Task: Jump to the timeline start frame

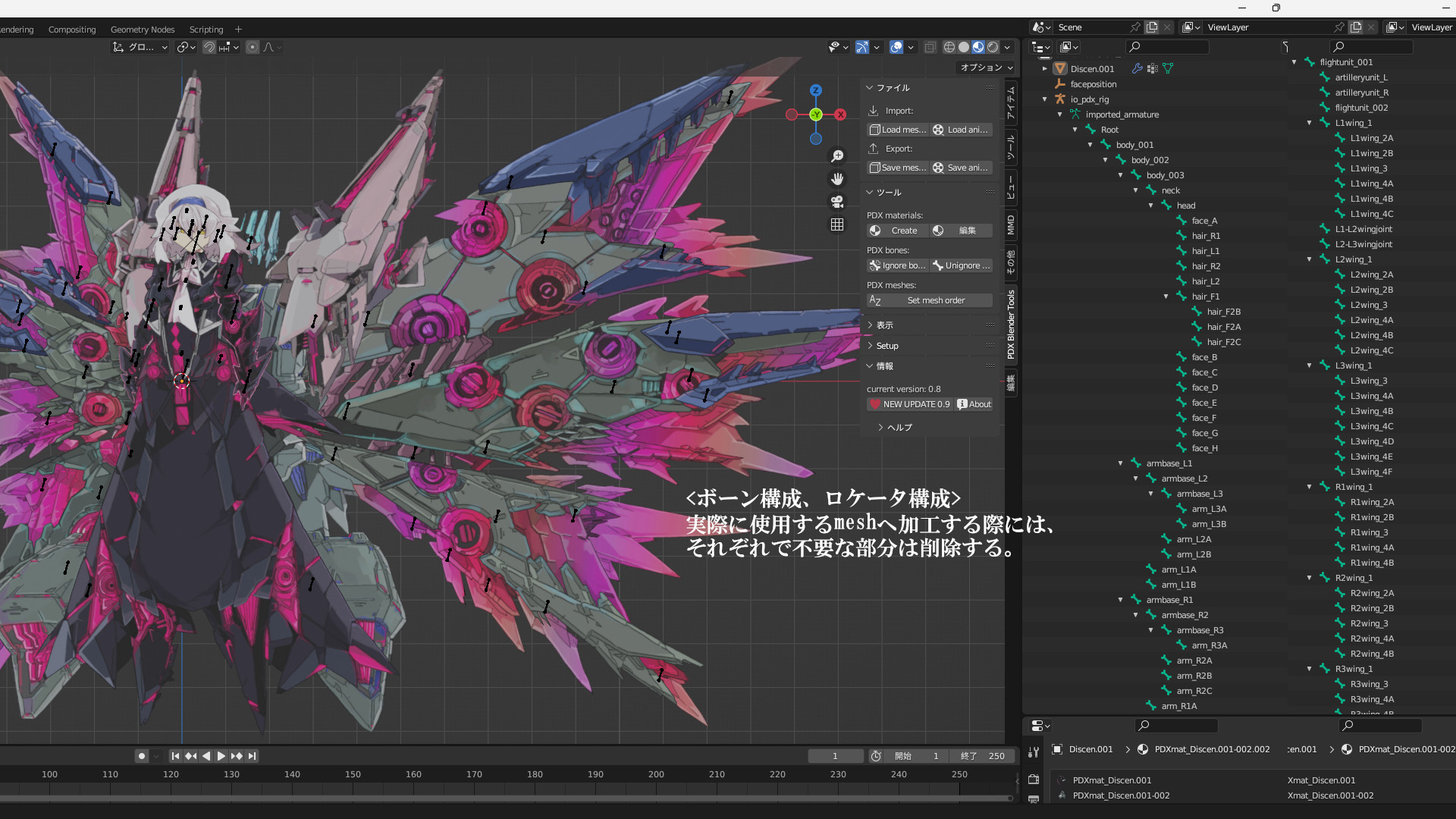Action: [175, 756]
